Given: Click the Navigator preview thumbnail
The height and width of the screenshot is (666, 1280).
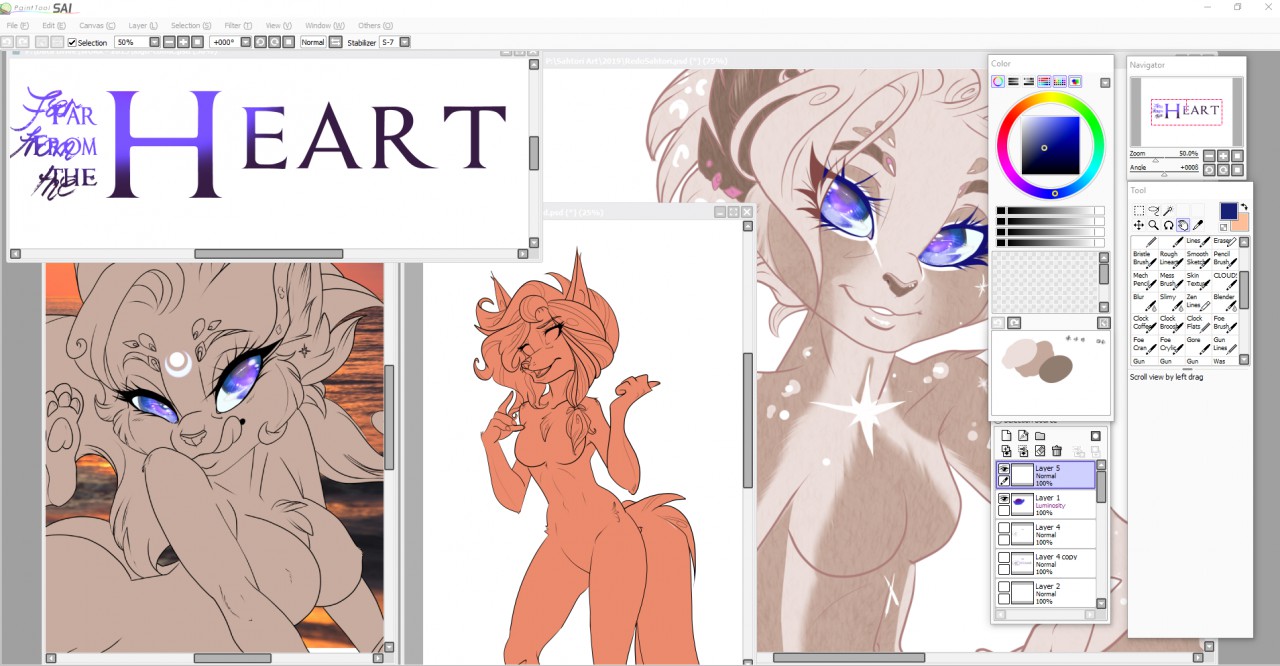Looking at the screenshot, I should (1187, 110).
